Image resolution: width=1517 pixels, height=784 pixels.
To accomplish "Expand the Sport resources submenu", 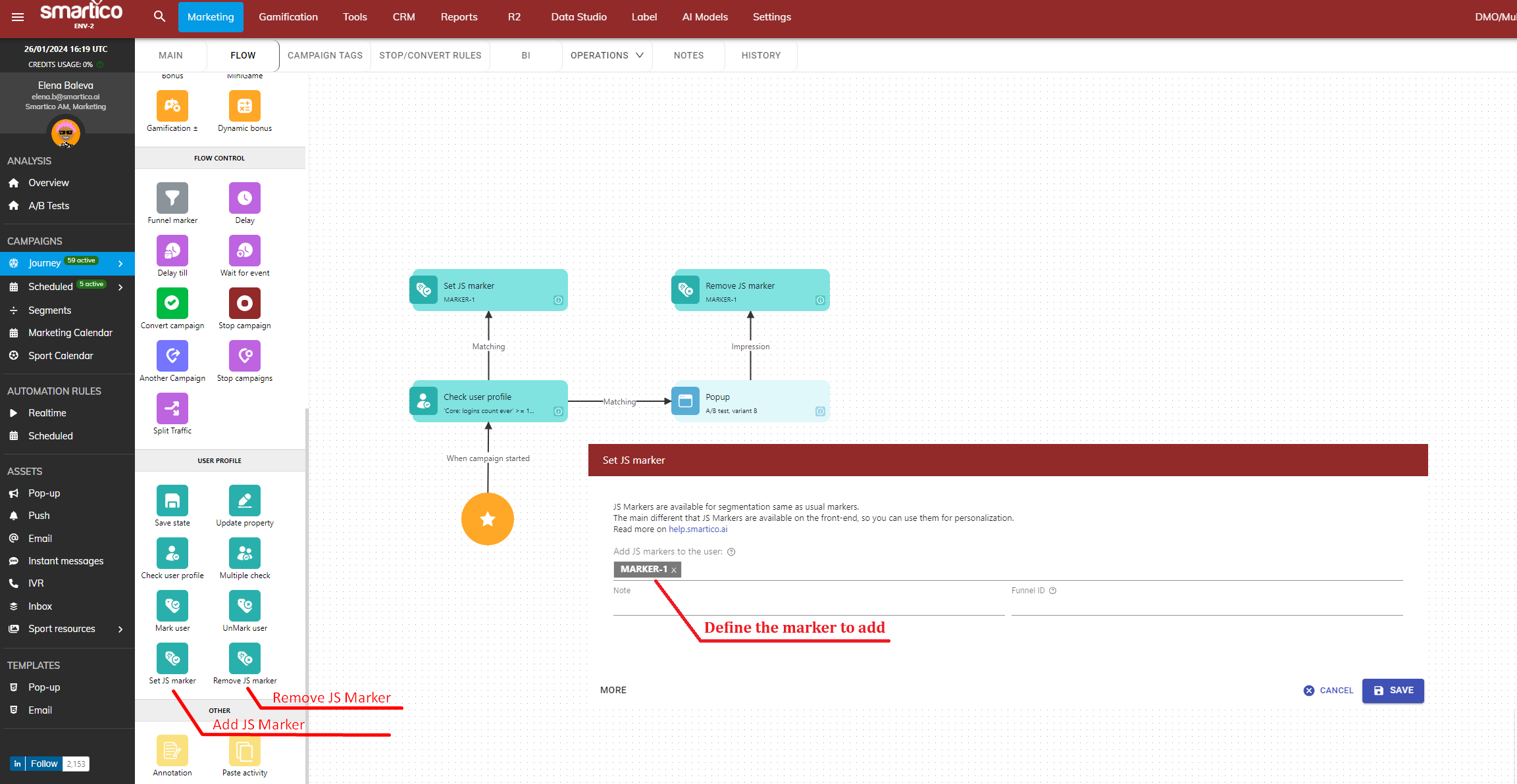I will click(120, 629).
